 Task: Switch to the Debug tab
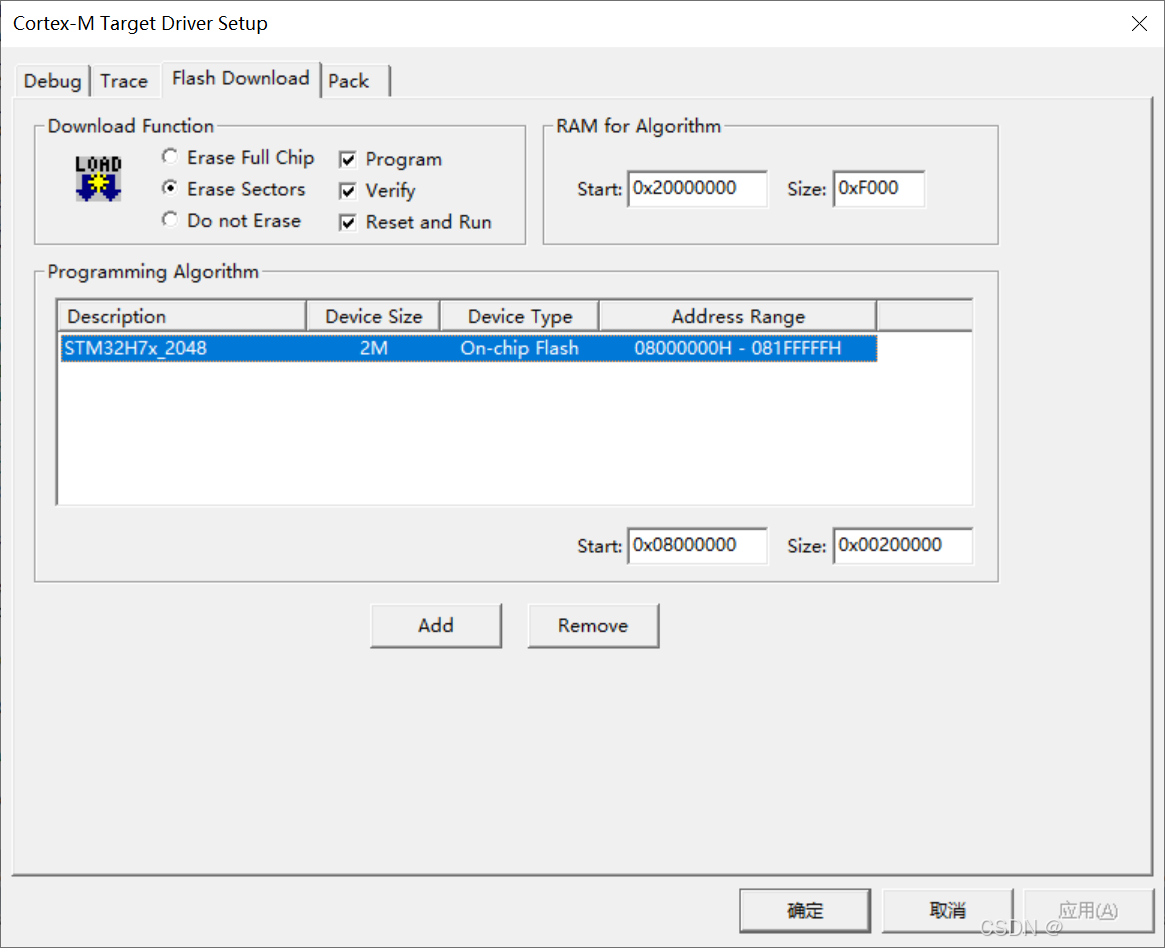tap(52, 80)
